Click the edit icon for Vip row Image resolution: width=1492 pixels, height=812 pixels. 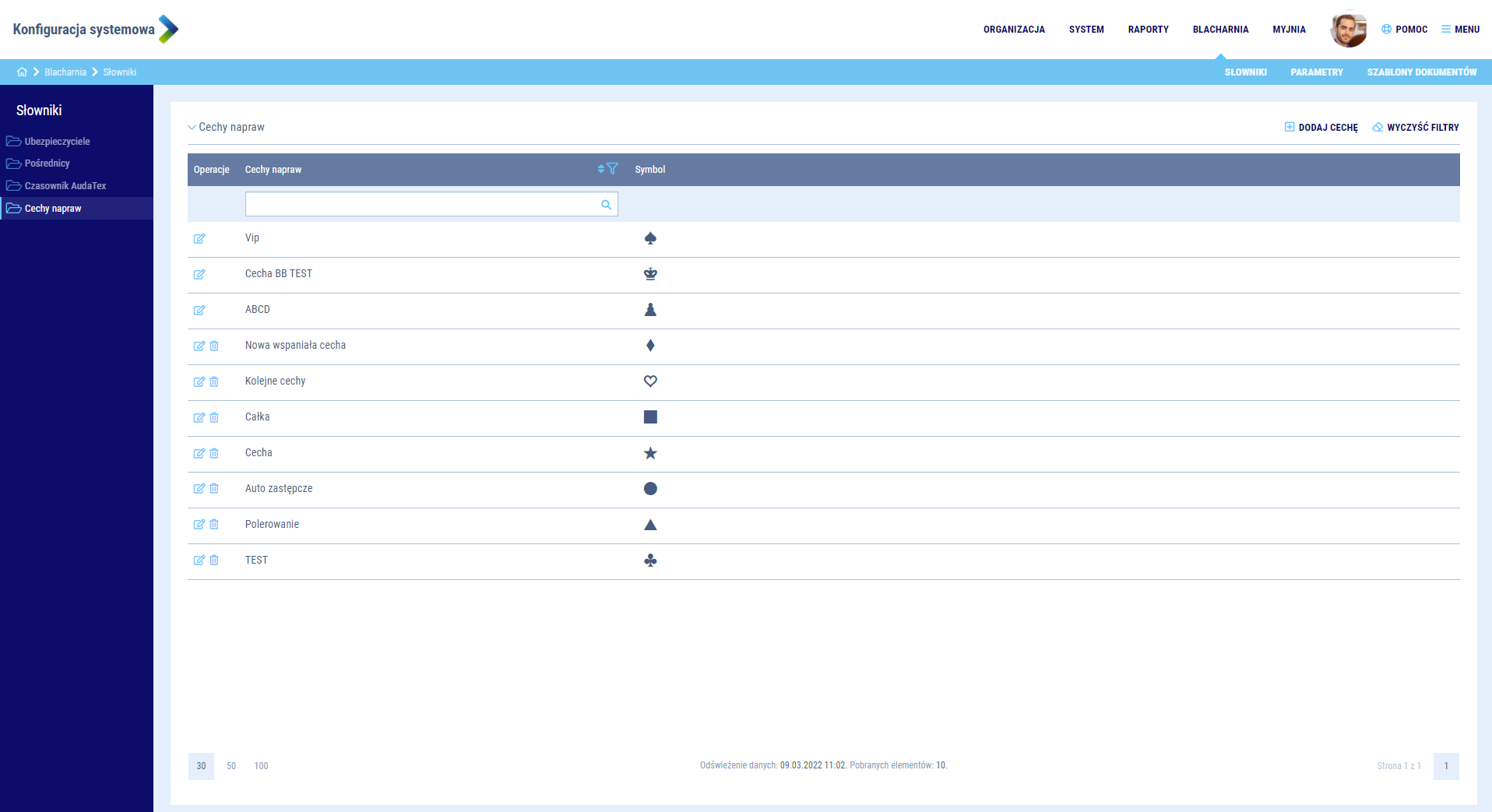pyautogui.click(x=199, y=238)
